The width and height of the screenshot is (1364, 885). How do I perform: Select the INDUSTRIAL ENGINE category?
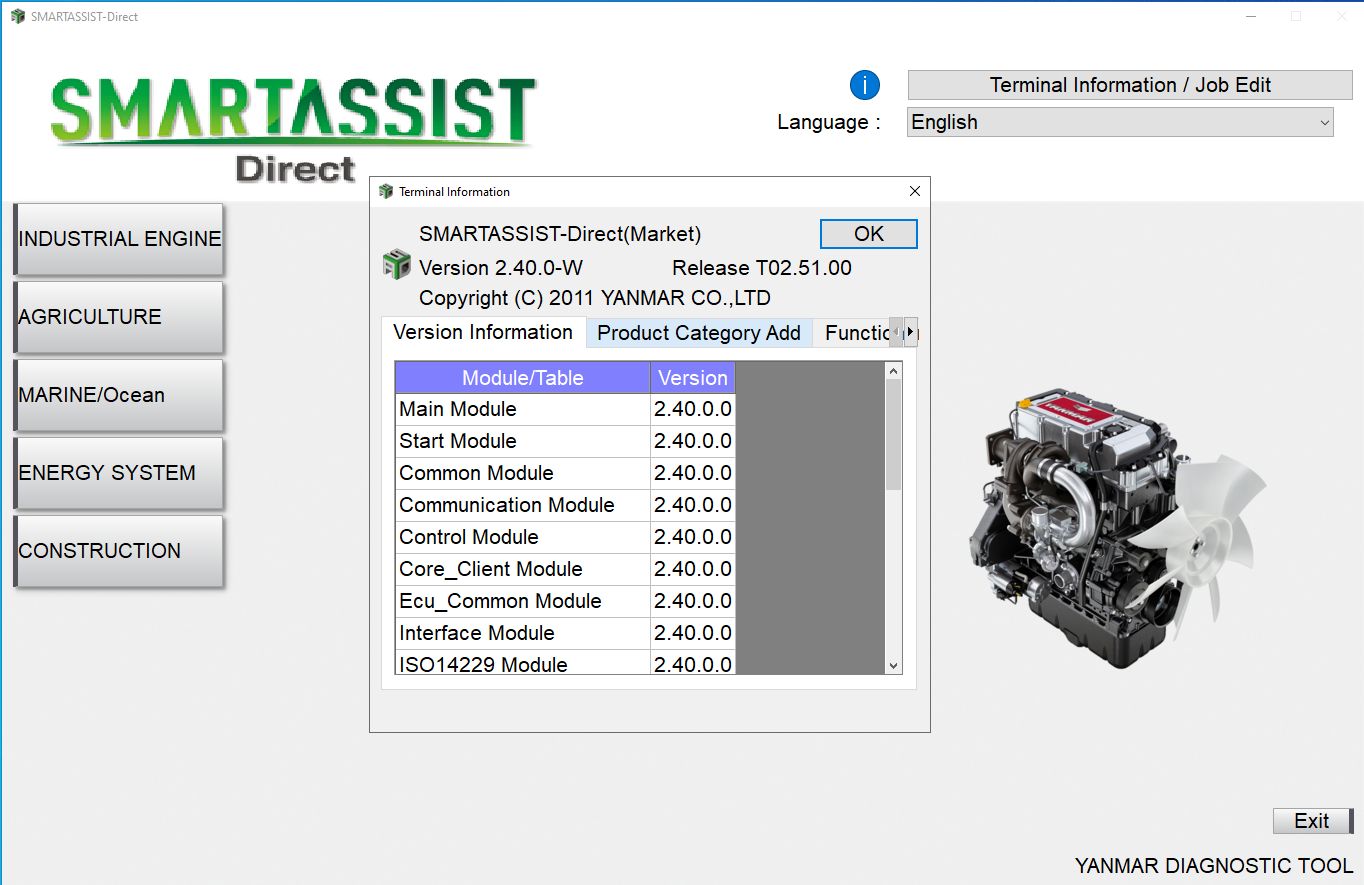pos(118,238)
